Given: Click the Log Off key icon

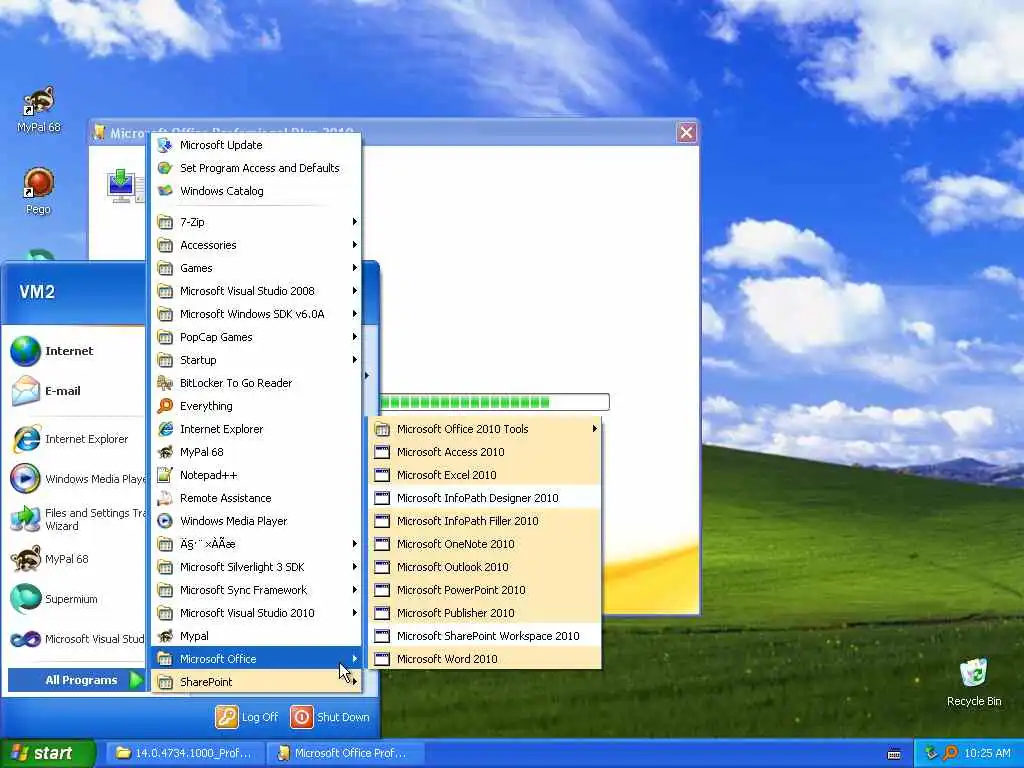Looking at the screenshot, I should (x=227, y=717).
